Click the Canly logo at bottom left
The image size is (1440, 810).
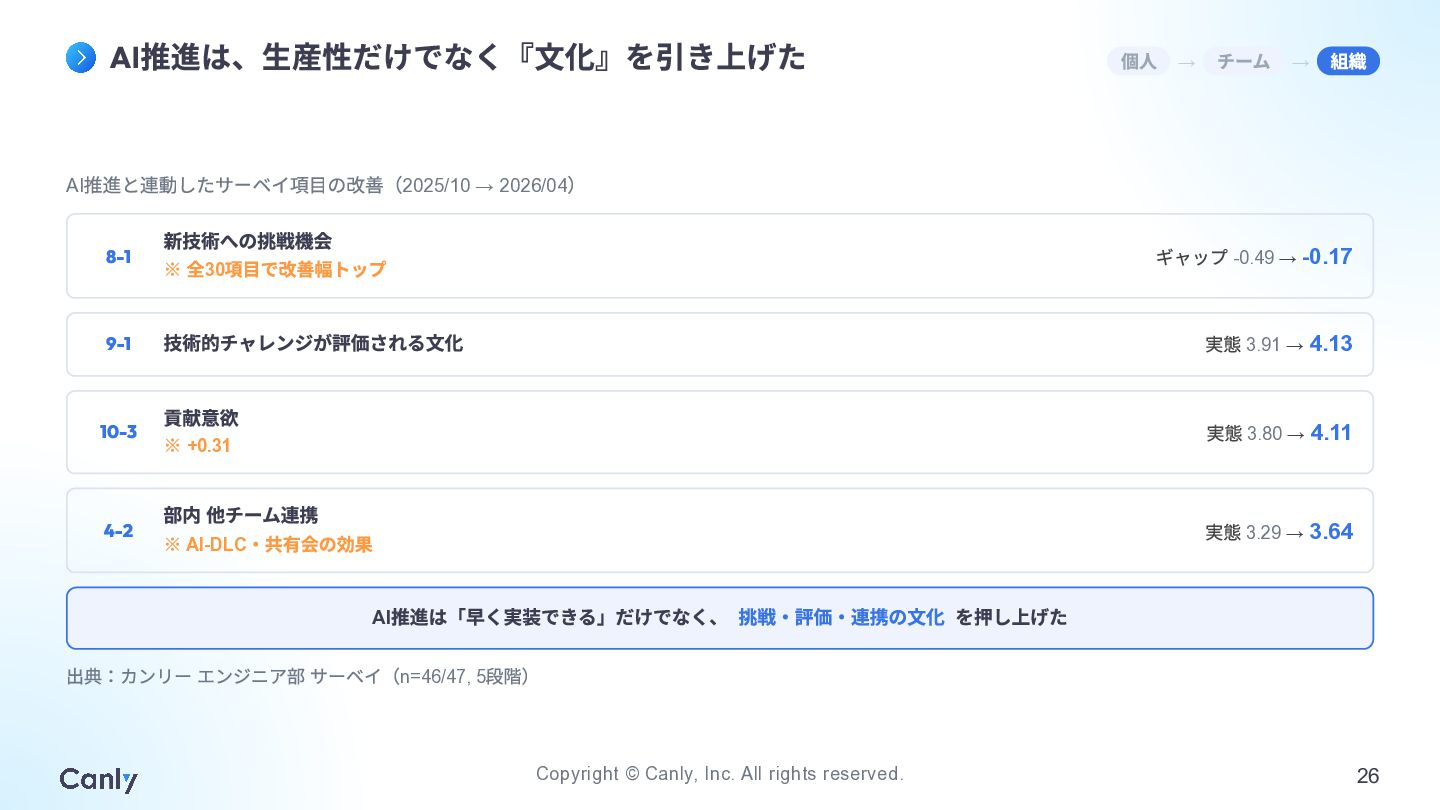pos(98,779)
